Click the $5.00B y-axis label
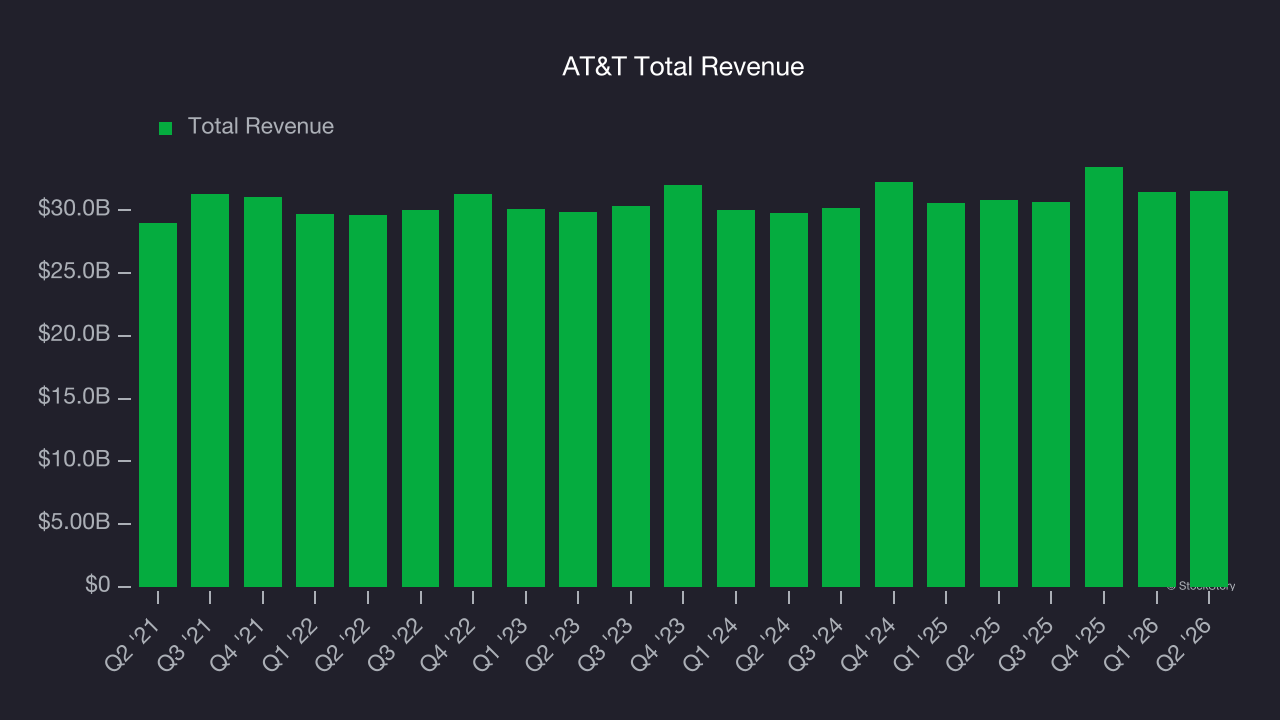 pos(74,523)
